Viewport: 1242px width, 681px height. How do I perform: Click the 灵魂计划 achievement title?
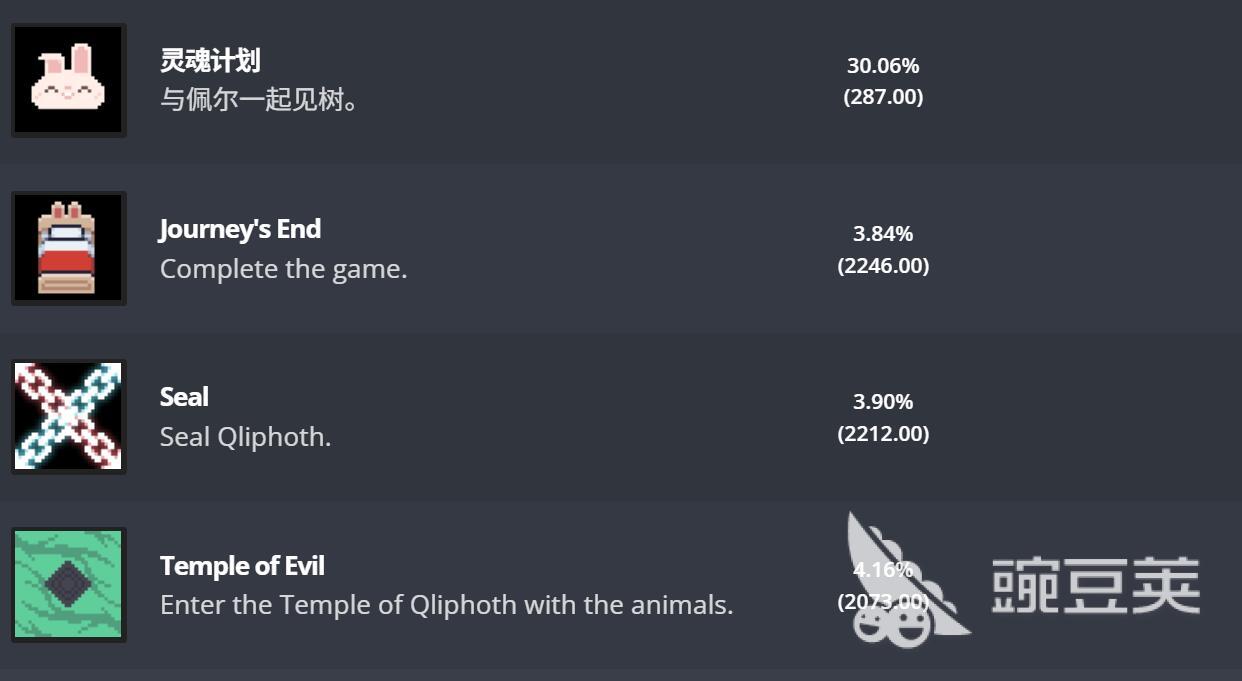pyautogui.click(x=210, y=61)
